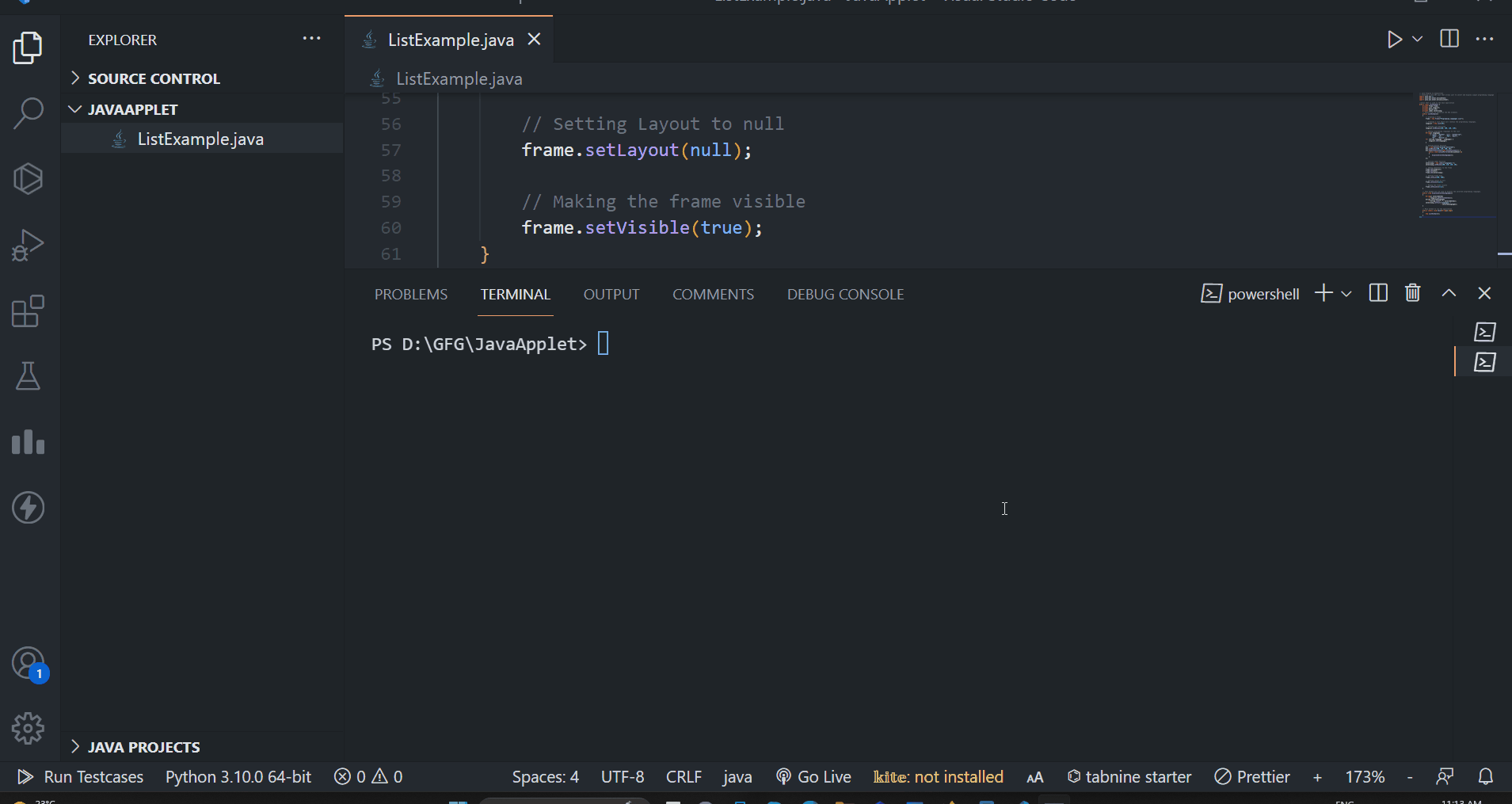Switch to the Debug Console tab

coord(845,295)
